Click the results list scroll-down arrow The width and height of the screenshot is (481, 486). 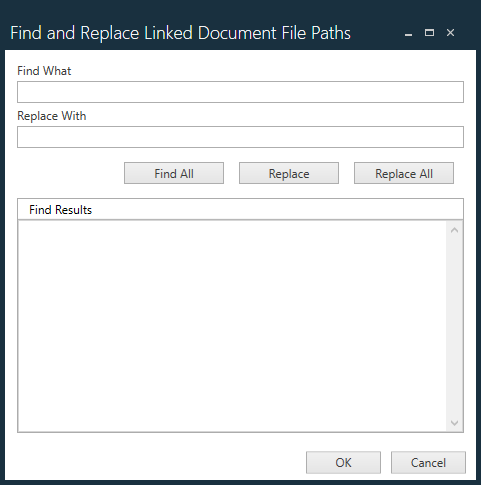point(454,423)
